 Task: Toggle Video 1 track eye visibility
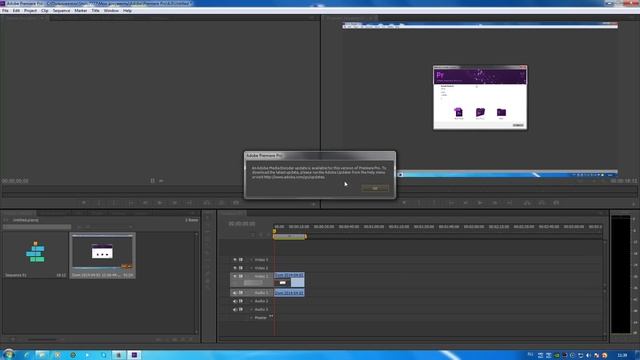click(x=235, y=276)
